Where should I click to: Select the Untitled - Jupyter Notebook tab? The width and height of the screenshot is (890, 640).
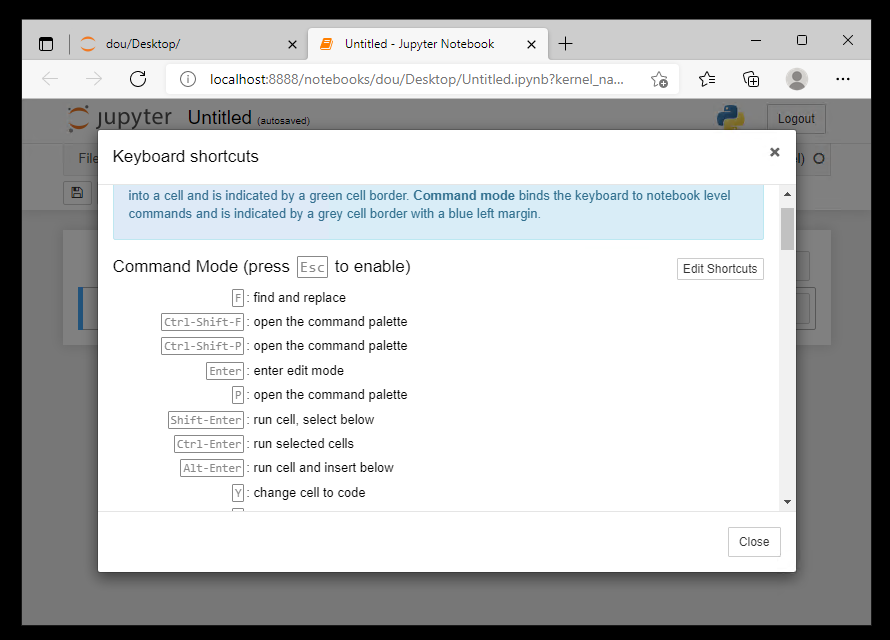tap(419, 44)
